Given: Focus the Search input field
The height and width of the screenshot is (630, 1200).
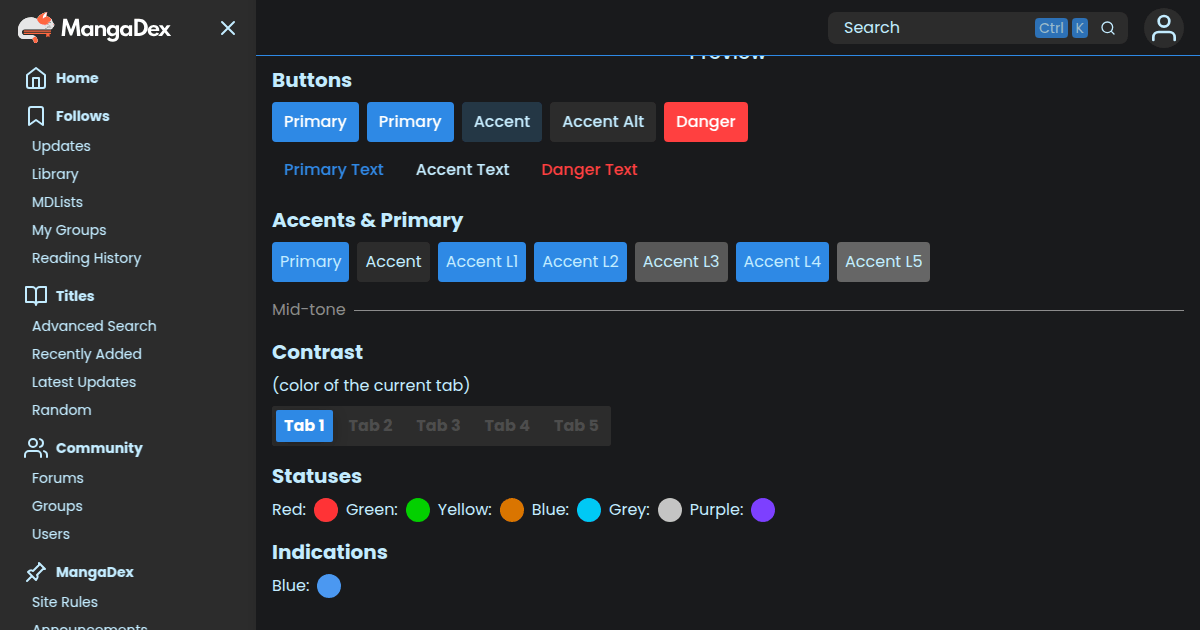Looking at the screenshot, I should tap(978, 28).
